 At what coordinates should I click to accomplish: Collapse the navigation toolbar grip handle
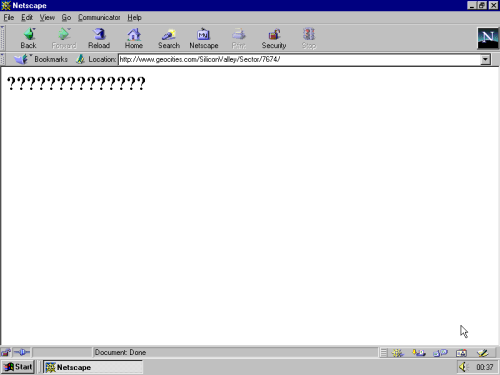[2, 38]
